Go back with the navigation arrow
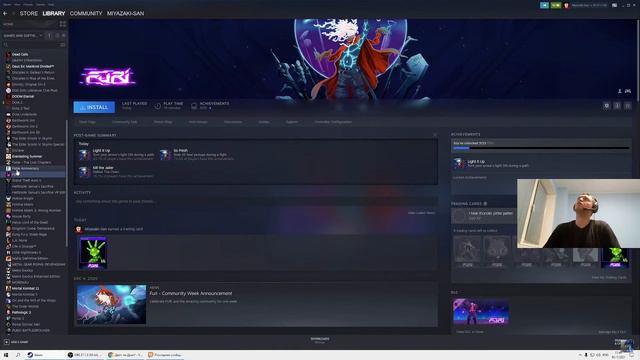This screenshot has height=360, width=640. [x=5, y=13]
